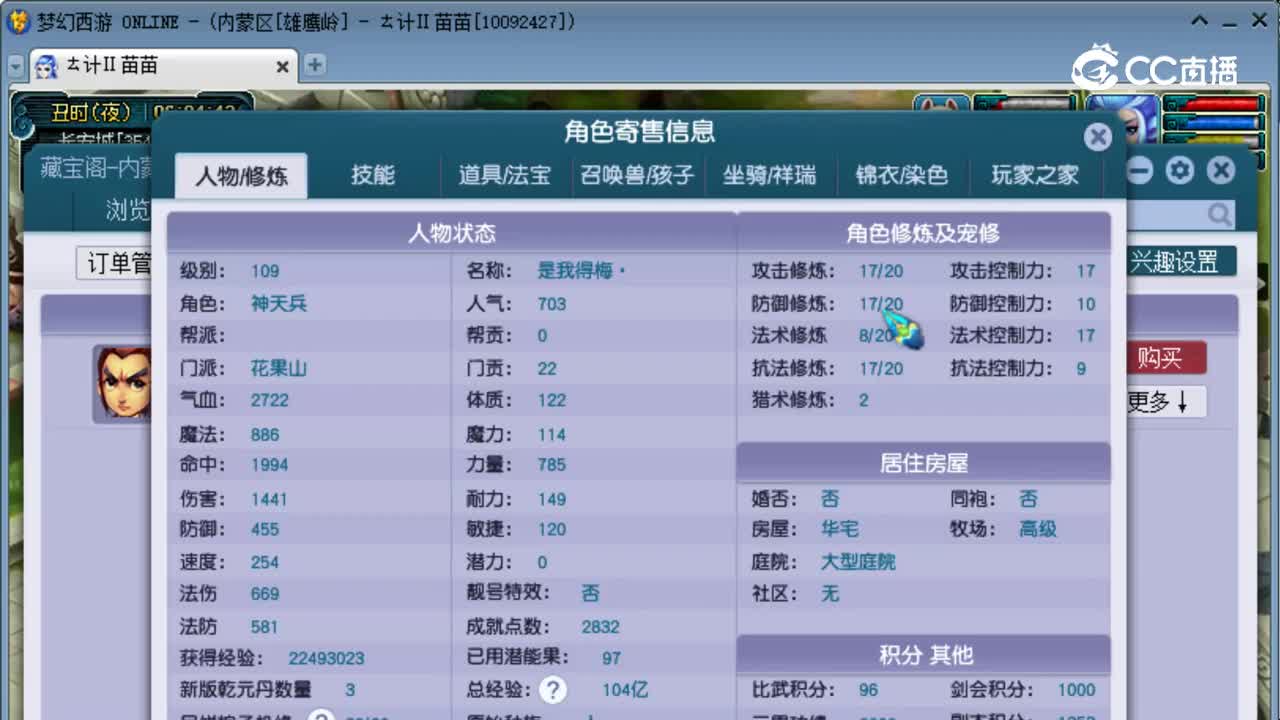The image size is (1280, 720).
Task: Click the character avatar thumbnail in listing
Action: click(x=122, y=384)
